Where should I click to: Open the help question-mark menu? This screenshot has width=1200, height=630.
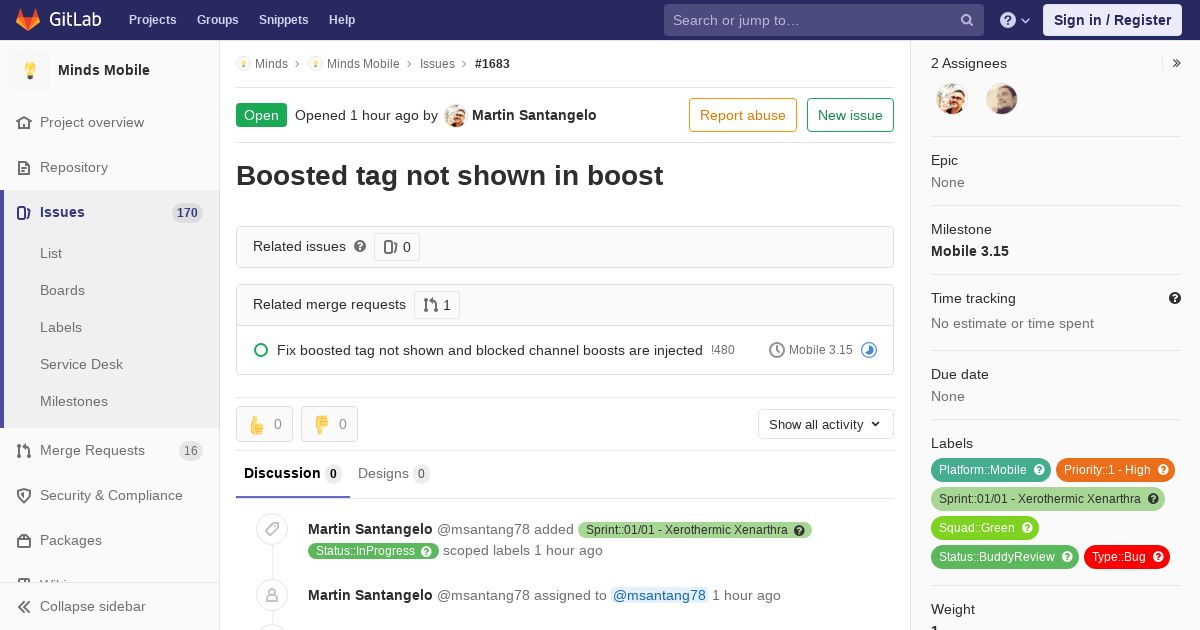pyautogui.click(x=1015, y=20)
